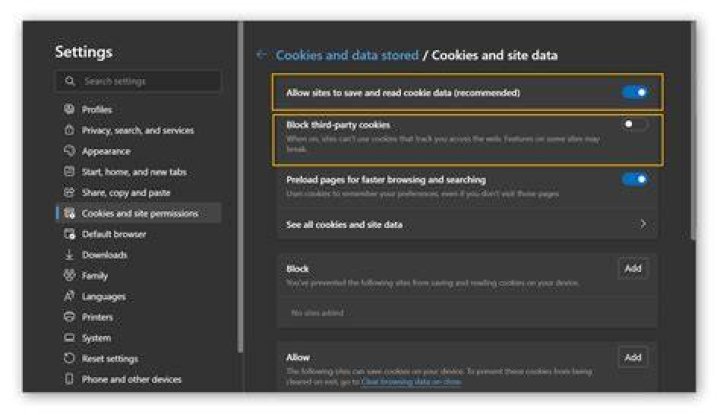The height and width of the screenshot is (415, 720).
Task: Click the back arrow beside breadcrumb
Action: [x=262, y=55]
